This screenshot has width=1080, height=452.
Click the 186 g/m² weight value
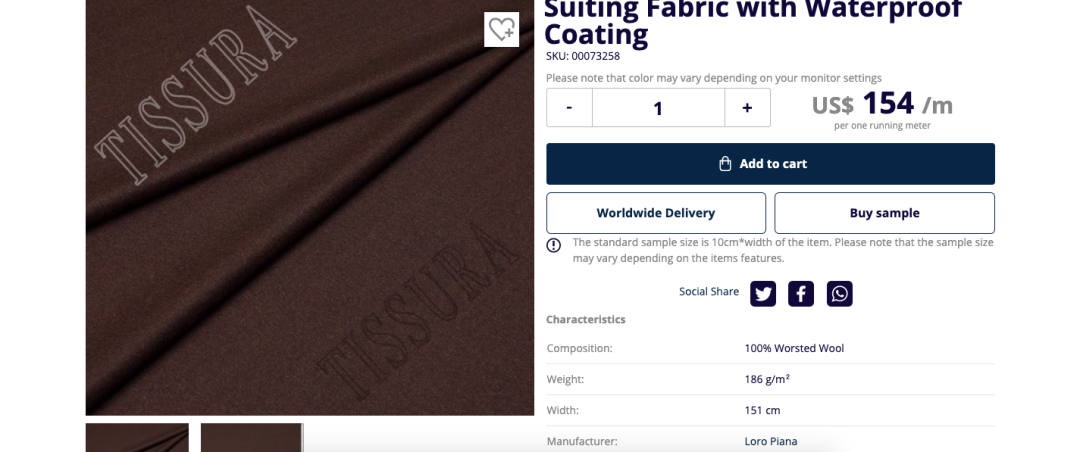pos(767,379)
